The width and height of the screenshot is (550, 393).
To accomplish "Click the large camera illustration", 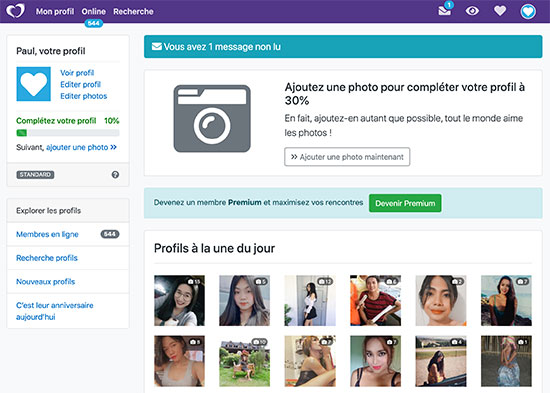I will click(212, 119).
